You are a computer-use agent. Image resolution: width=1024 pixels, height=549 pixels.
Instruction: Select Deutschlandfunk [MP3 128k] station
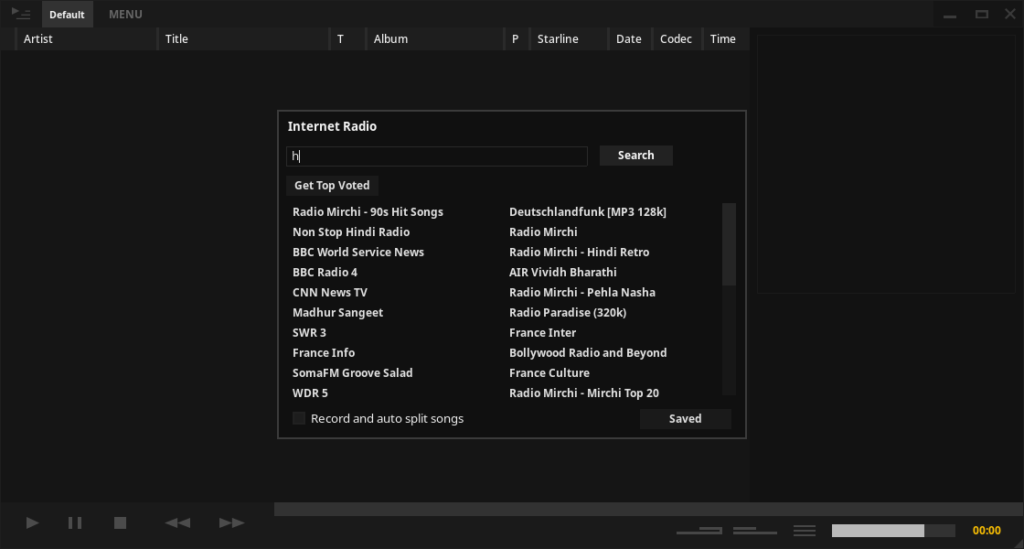point(588,212)
